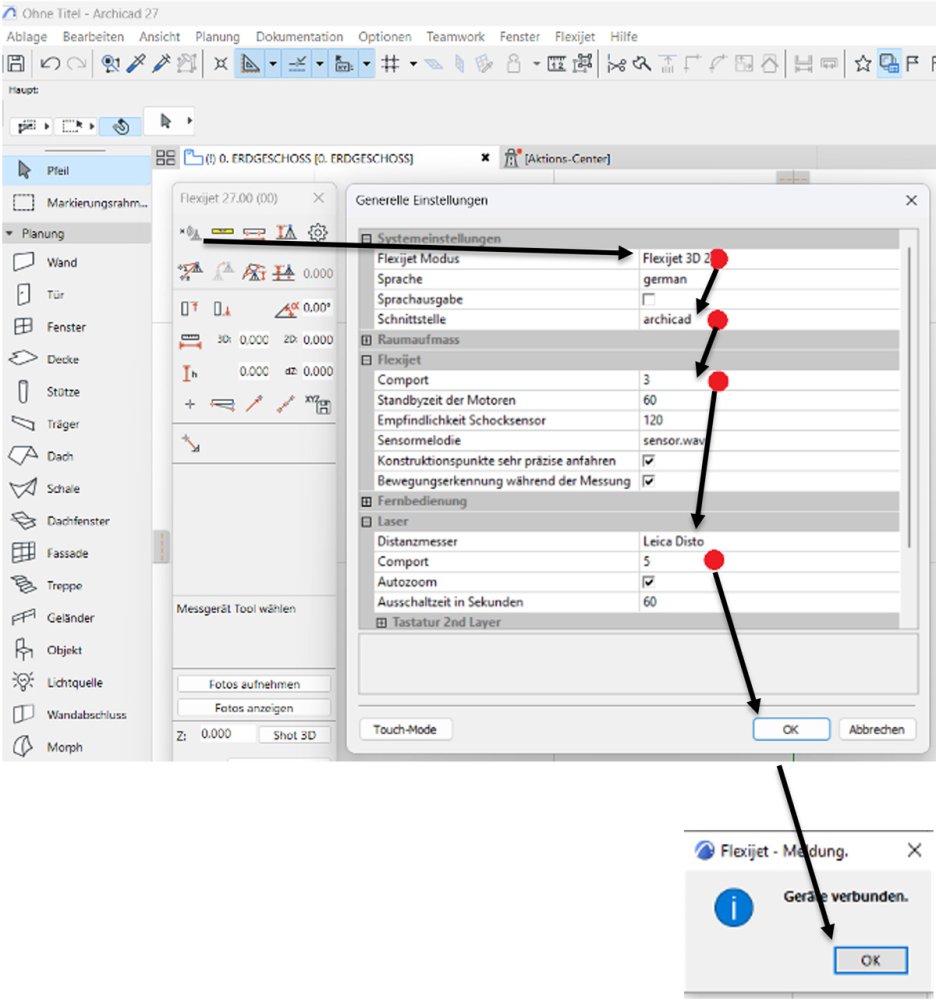Viewport: 936px width, 1000px height.
Task: Expand the Fernbedienung section
Action: click(x=366, y=501)
